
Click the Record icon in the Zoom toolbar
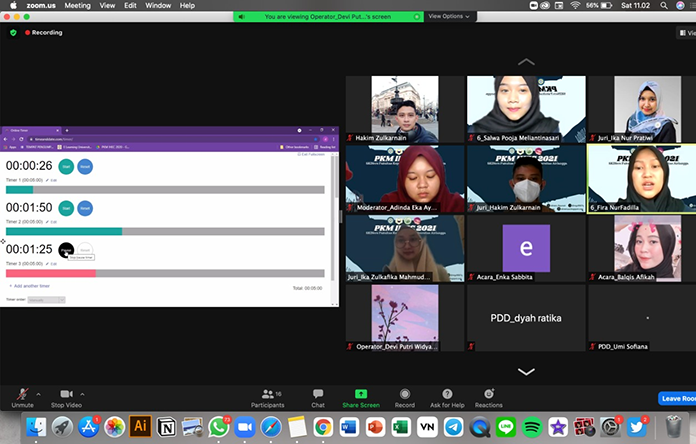[405, 395]
